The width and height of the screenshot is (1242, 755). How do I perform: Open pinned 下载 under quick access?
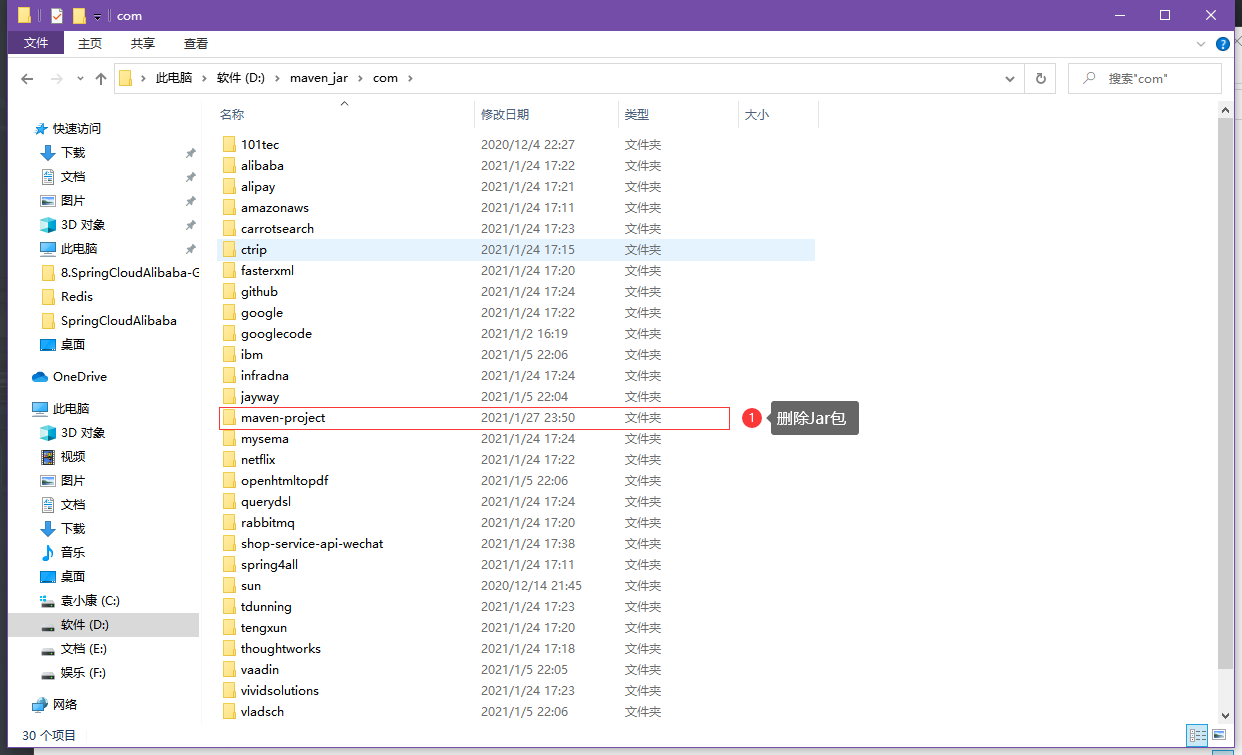73,152
